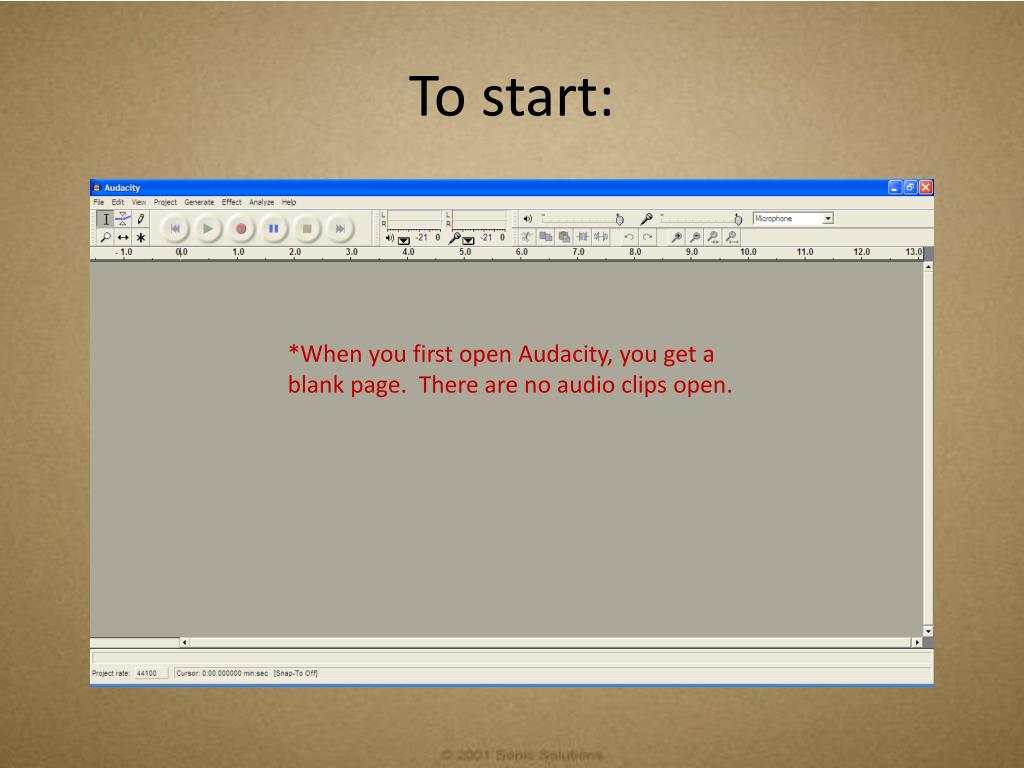This screenshot has height=768, width=1024.
Task: Click the 5.0 mark on the timeline ruler
Action: tap(465, 252)
